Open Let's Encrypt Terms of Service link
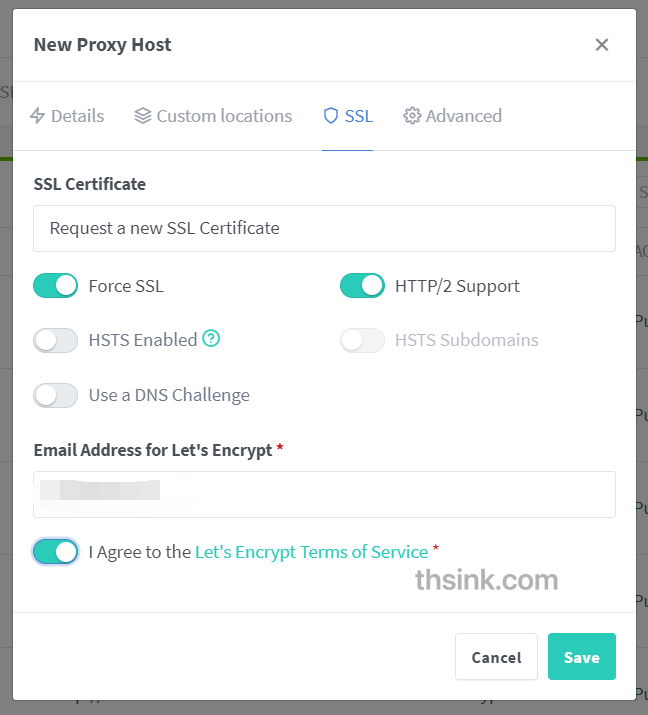The width and height of the screenshot is (648, 715). [311, 551]
